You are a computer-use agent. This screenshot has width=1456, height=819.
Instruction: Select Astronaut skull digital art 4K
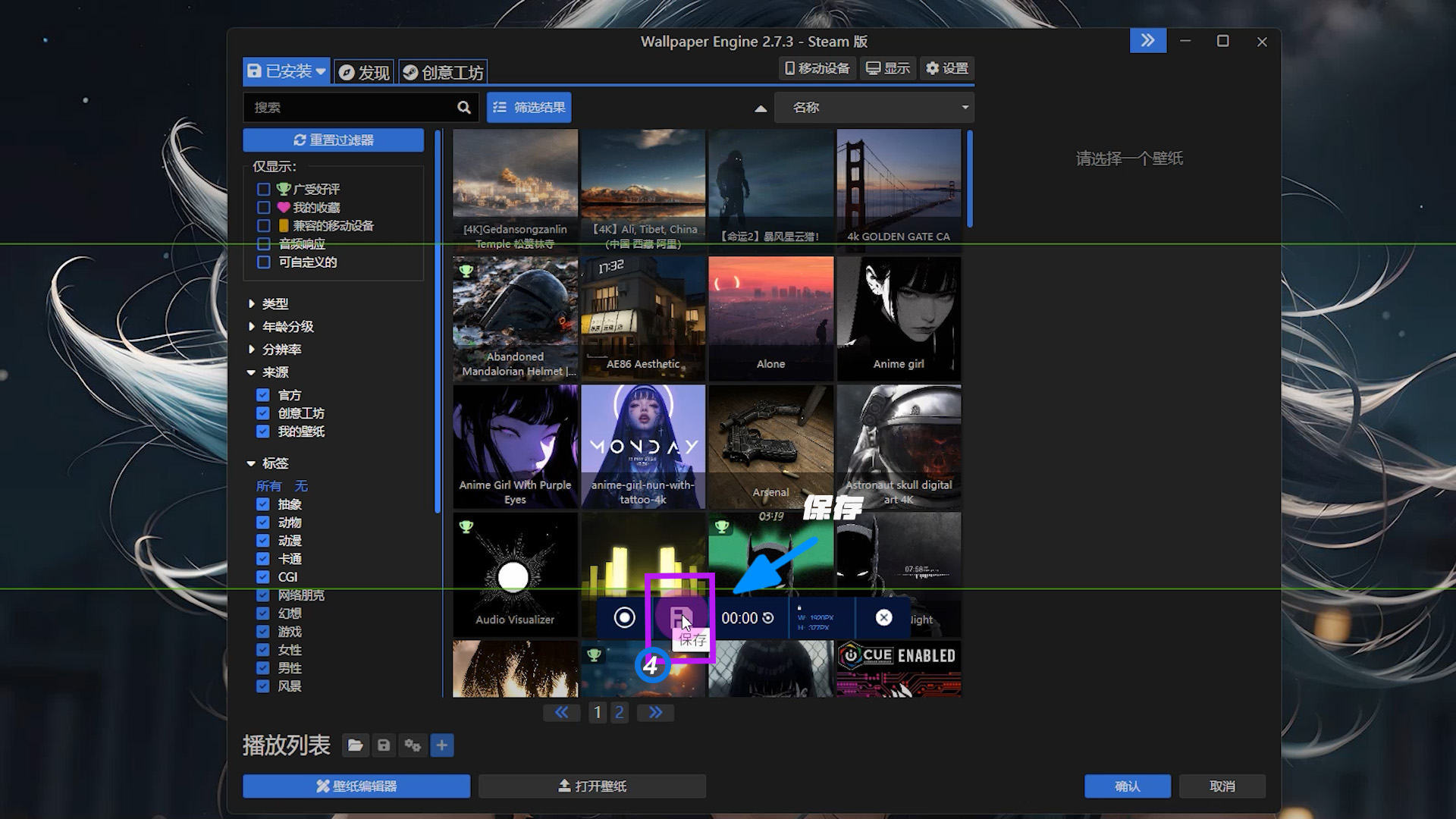[899, 447]
